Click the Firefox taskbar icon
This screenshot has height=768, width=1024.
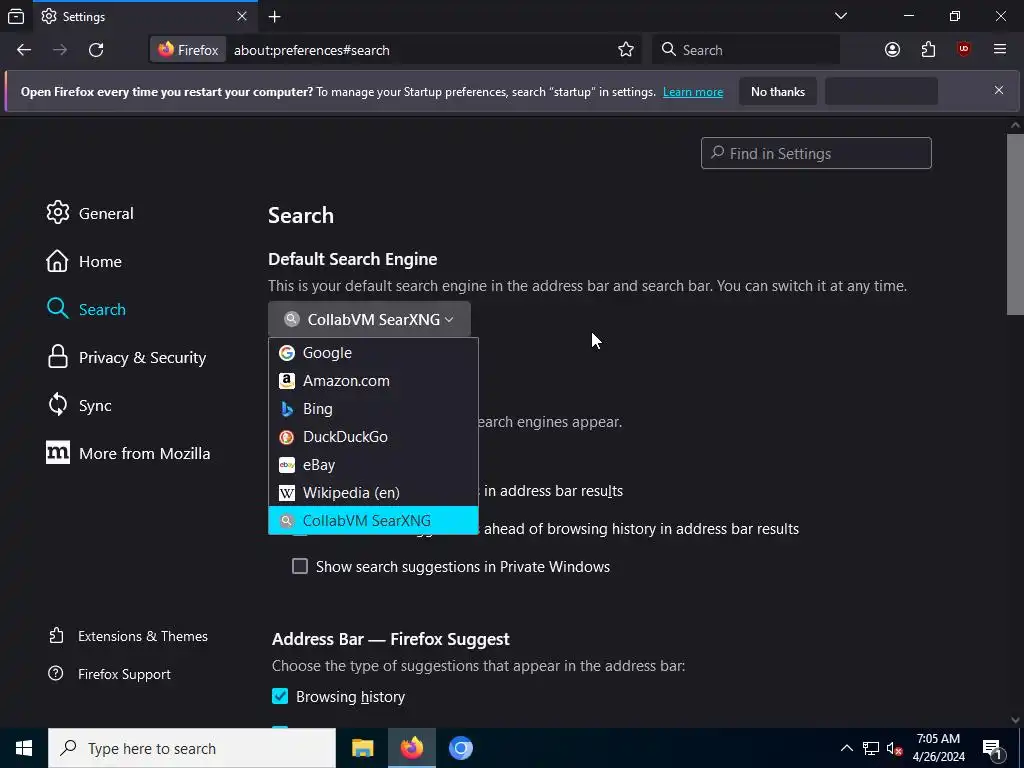[x=411, y=748]
